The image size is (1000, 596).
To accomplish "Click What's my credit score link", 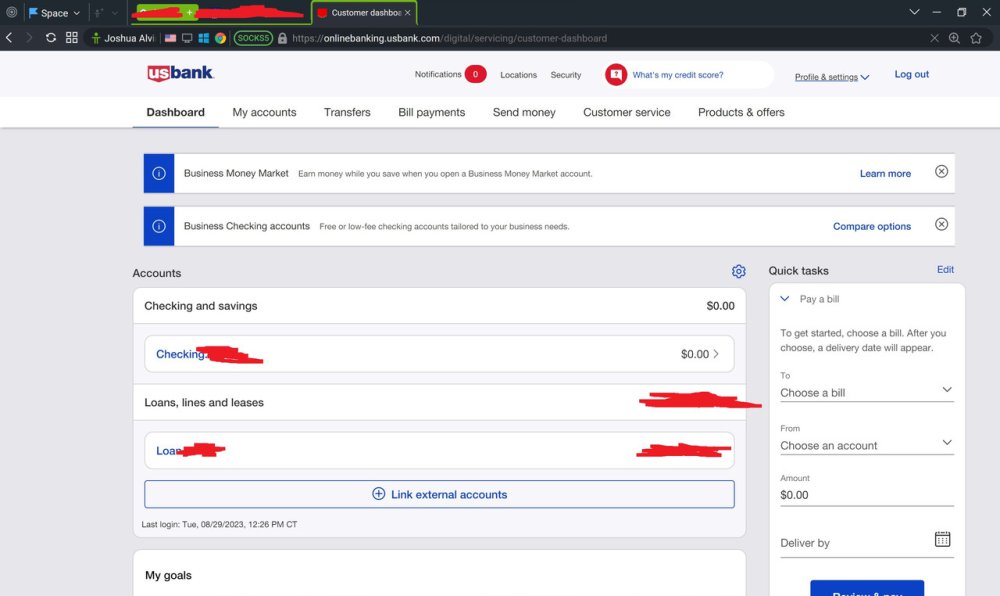I will click(678, 75).
